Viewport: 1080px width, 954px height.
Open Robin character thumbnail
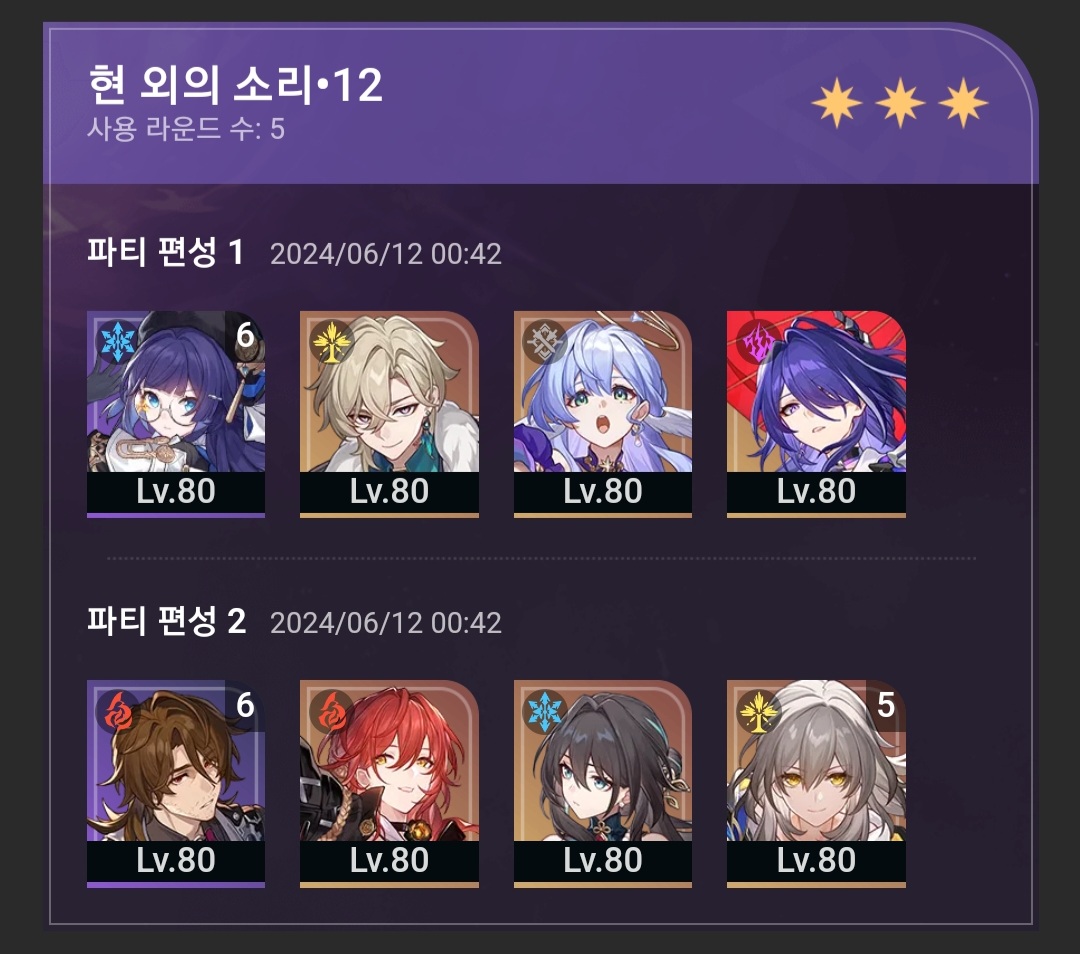click(603, 413)
